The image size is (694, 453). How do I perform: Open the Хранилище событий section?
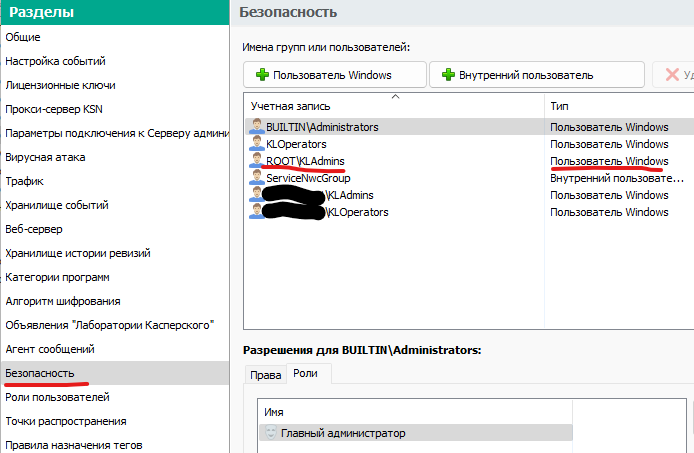[57, 205]
